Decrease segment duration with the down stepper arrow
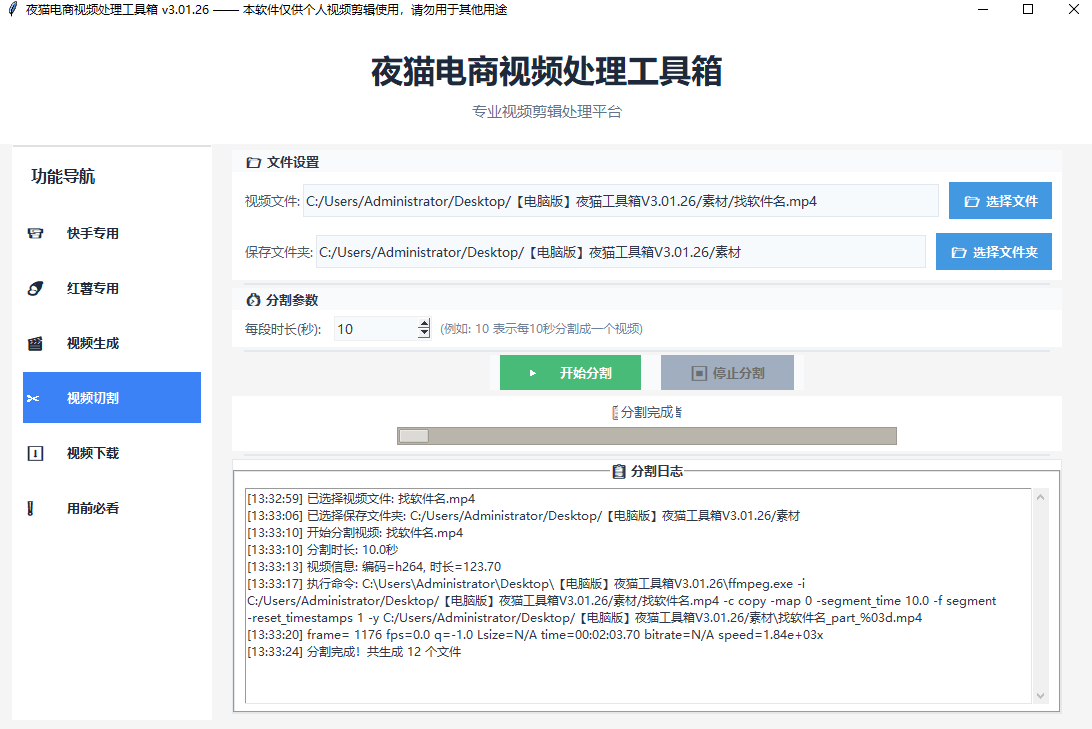1092x729 pixels. 422,332
